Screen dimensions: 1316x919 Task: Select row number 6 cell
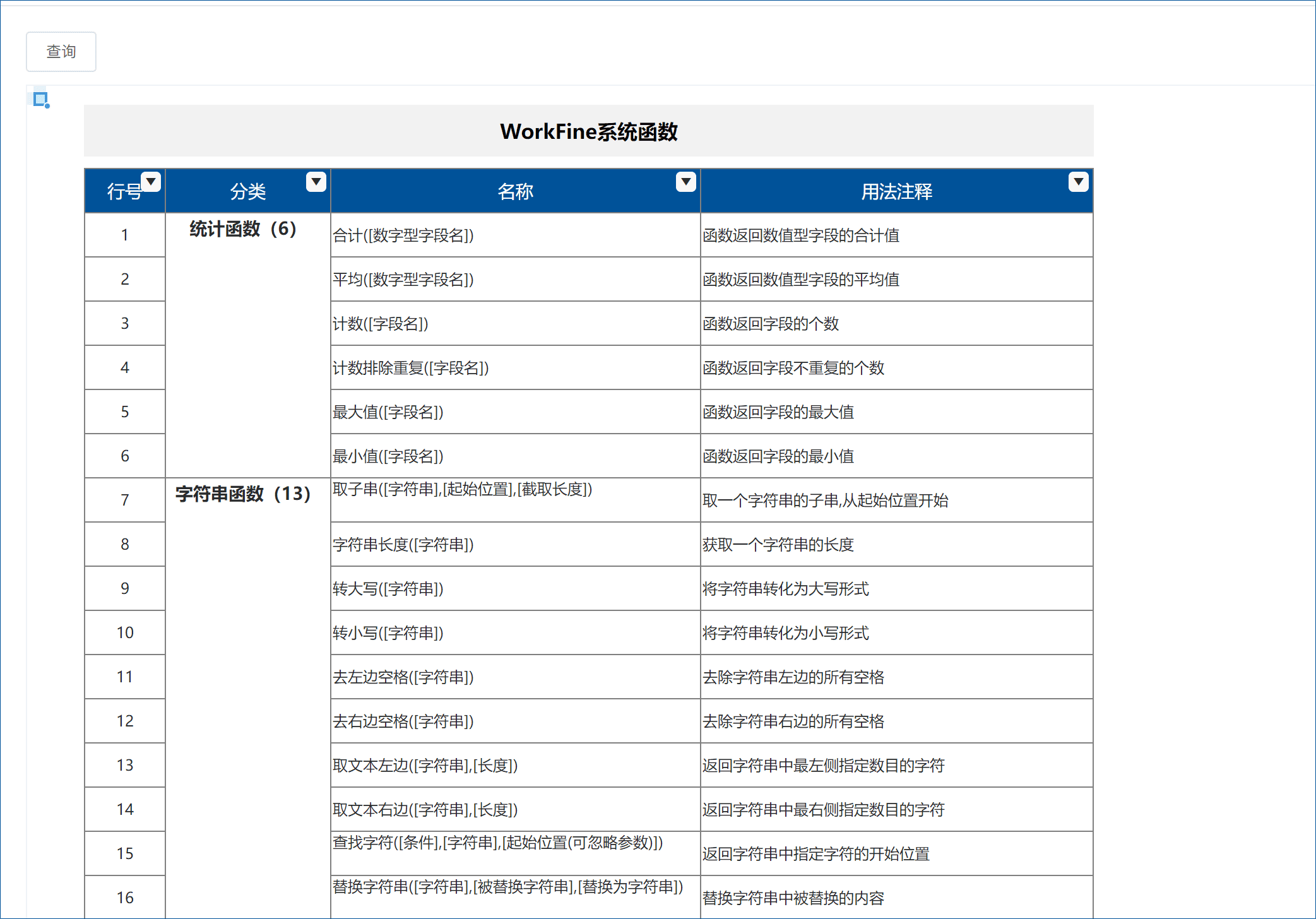[x=125, y=456]
